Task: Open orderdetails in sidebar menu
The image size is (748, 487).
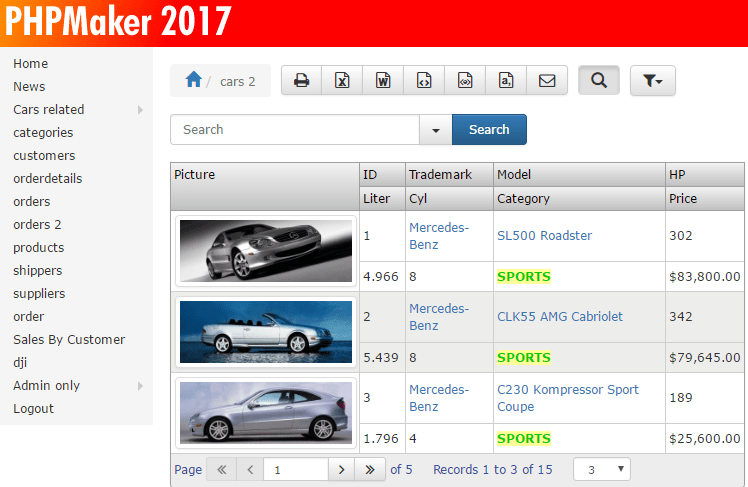Action: (48, 178)
